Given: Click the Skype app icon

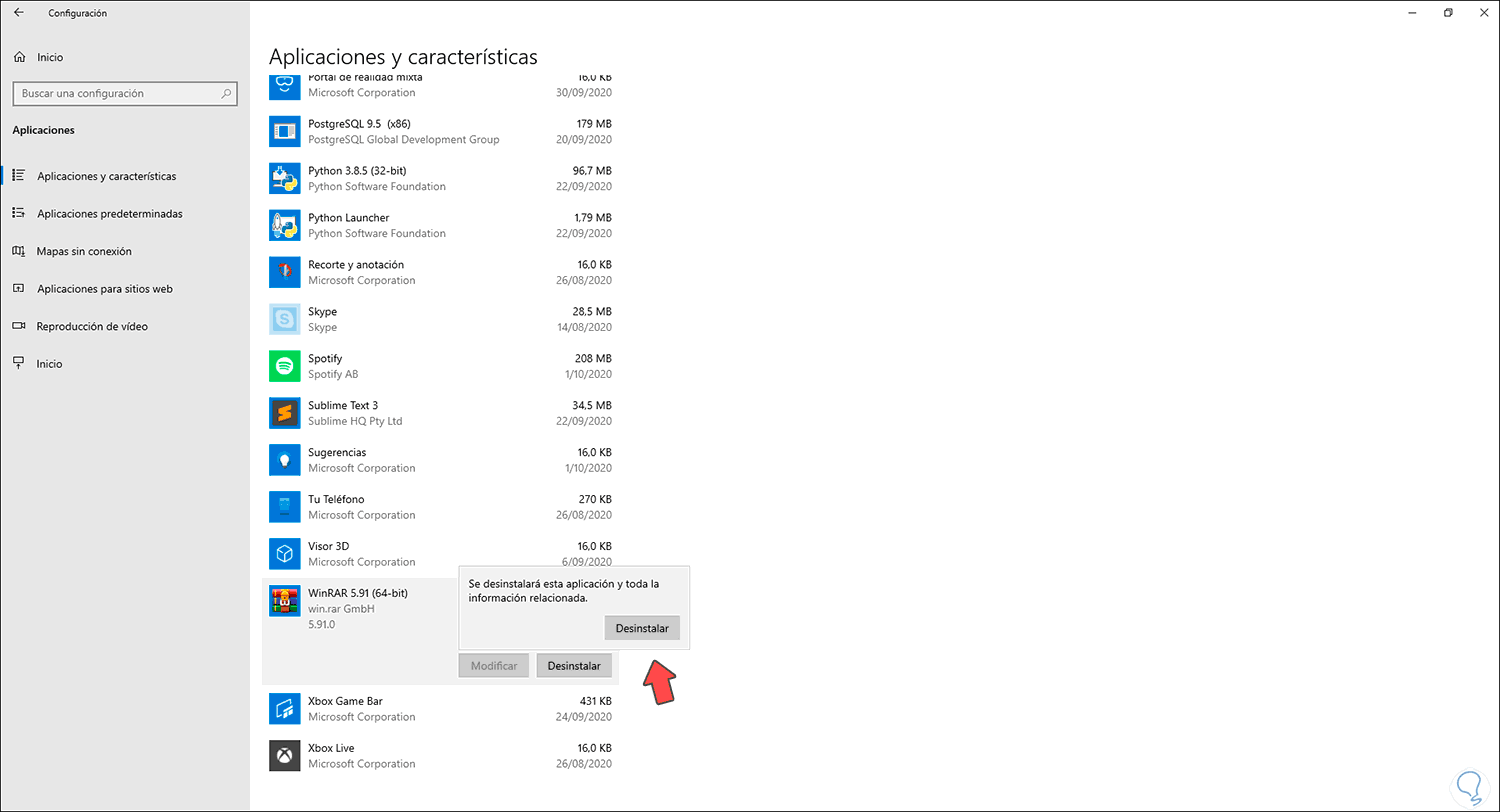Looking at the screenshot, I should pos(285,319).
